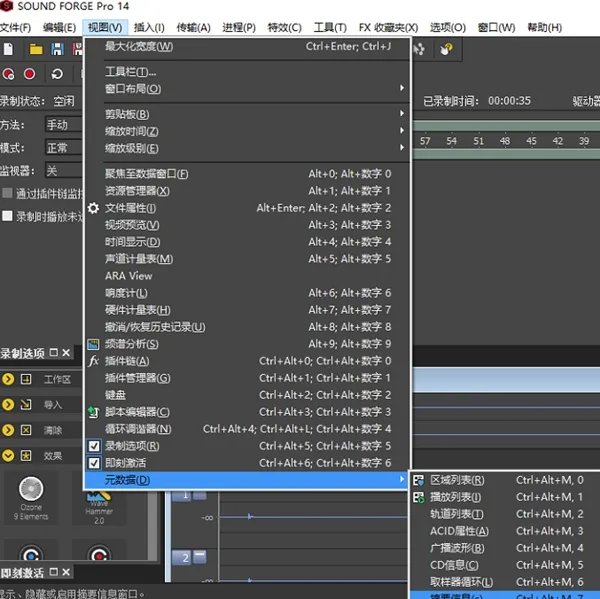Enable 录制时播放 checkbox
Screen dimensions: 600x599
7,215
